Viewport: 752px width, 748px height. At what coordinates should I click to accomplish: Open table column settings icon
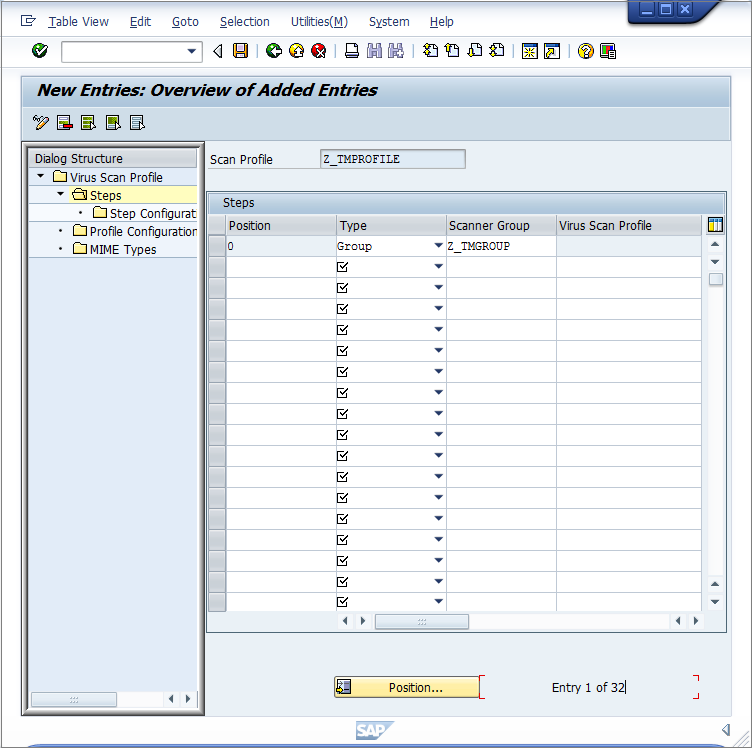pos(714,225)
